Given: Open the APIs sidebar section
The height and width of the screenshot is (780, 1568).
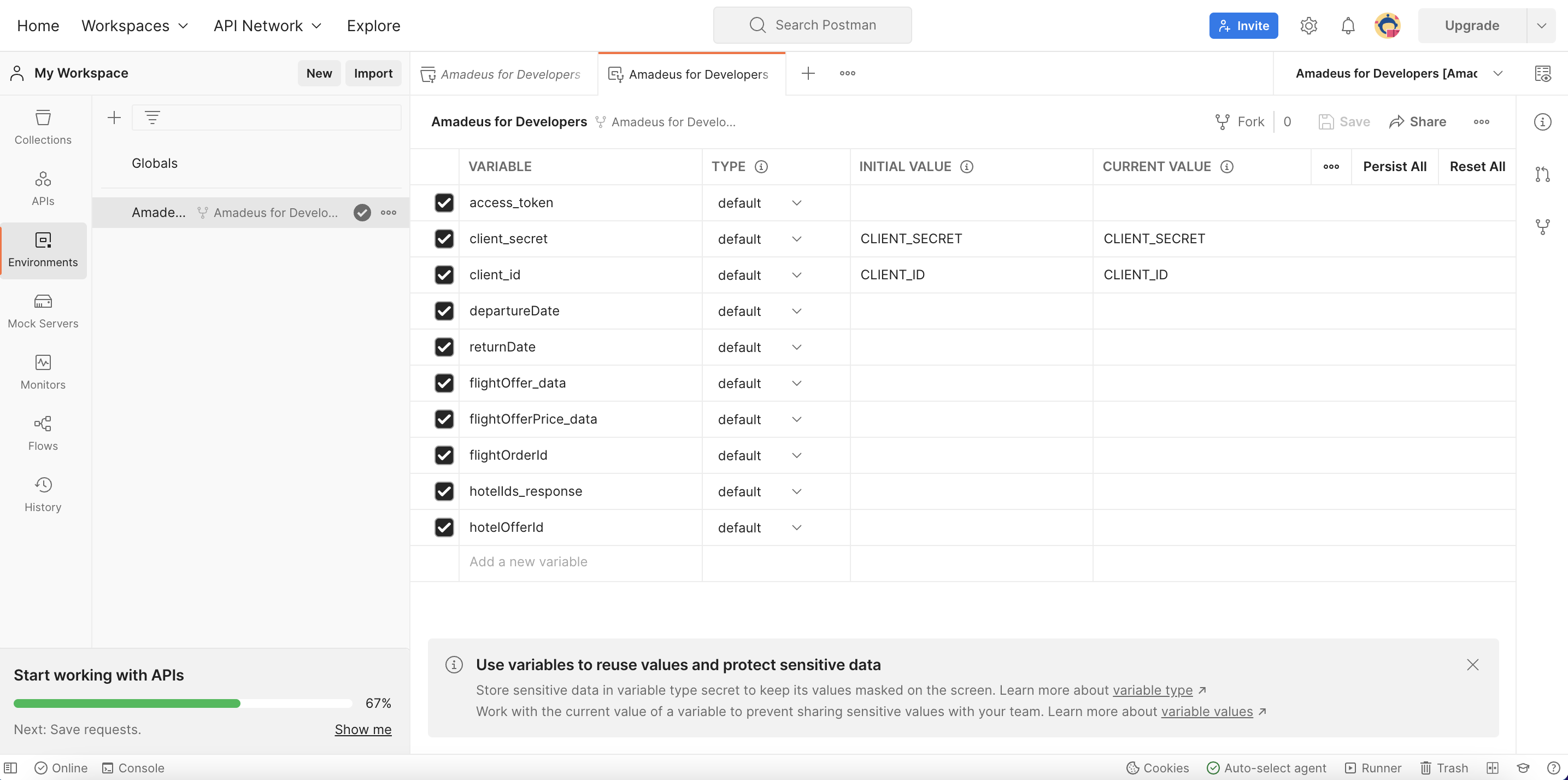Looking at the screenshot, I should (x=43, y=189).
